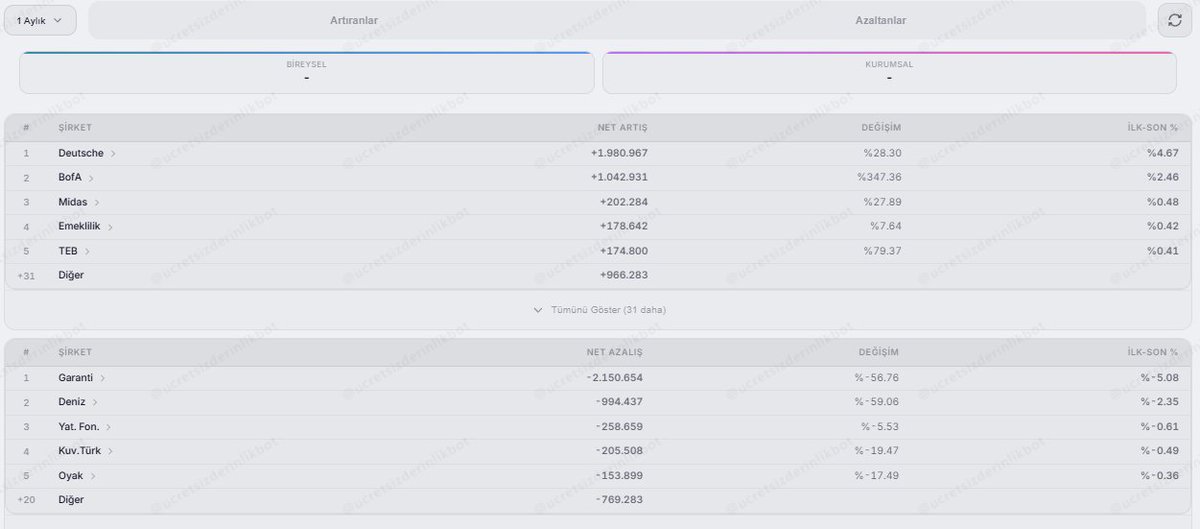Switch to the Azaltanlar tab
The height and width of the screenshot is (529, 1200).
pos(881,20)
